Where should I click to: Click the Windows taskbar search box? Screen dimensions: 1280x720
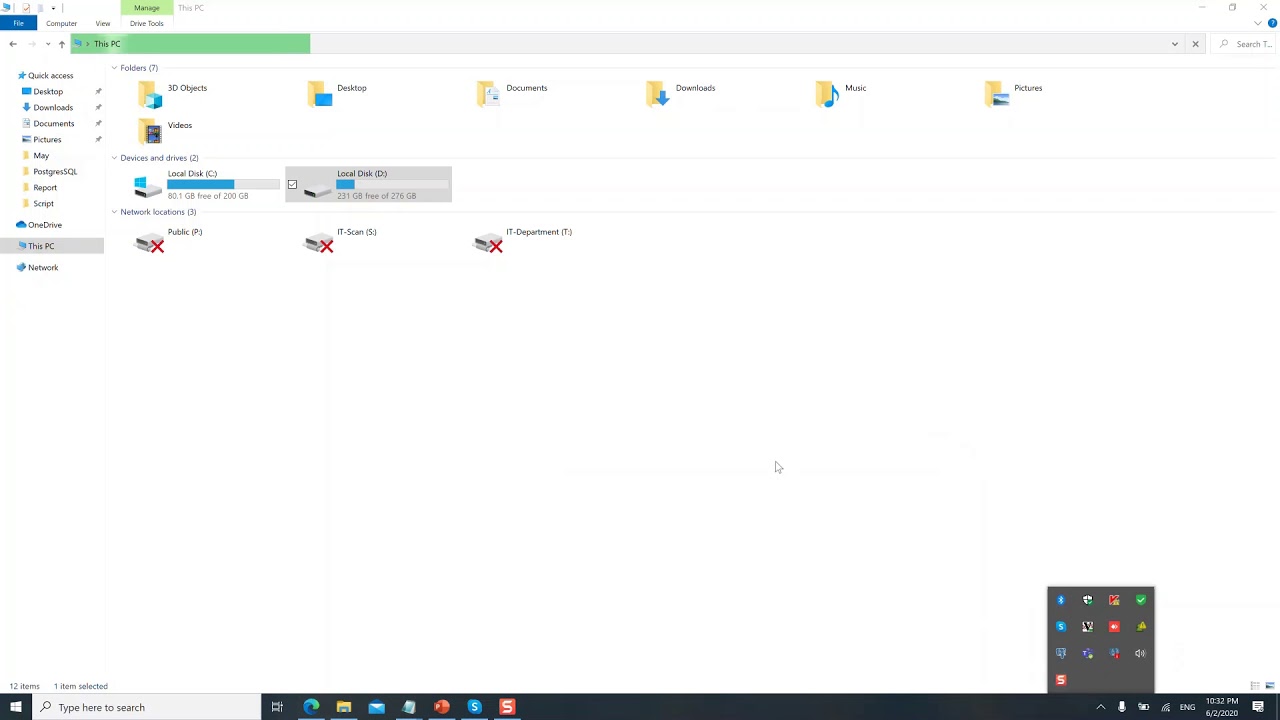[x=146, y=707]
